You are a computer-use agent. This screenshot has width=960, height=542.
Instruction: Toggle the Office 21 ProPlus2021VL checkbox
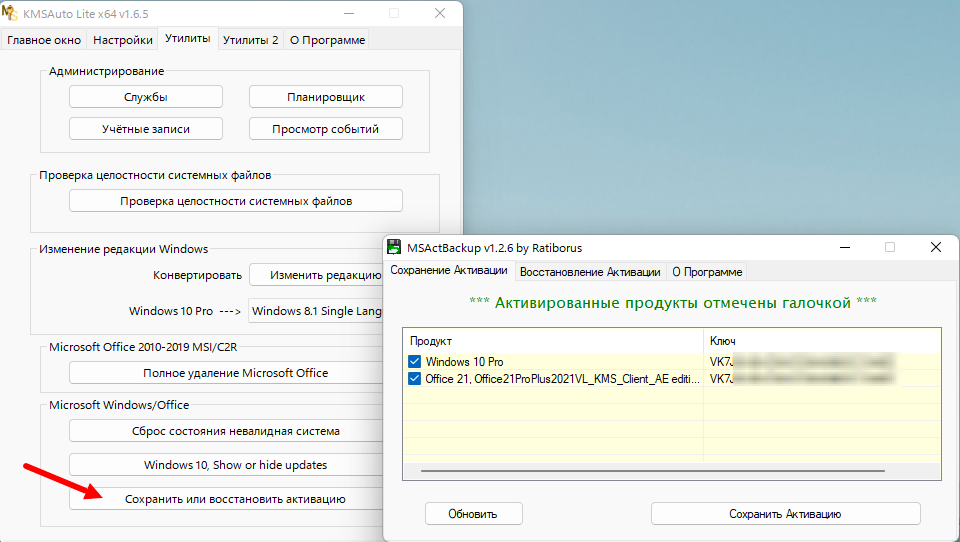[x=414, y=378]
